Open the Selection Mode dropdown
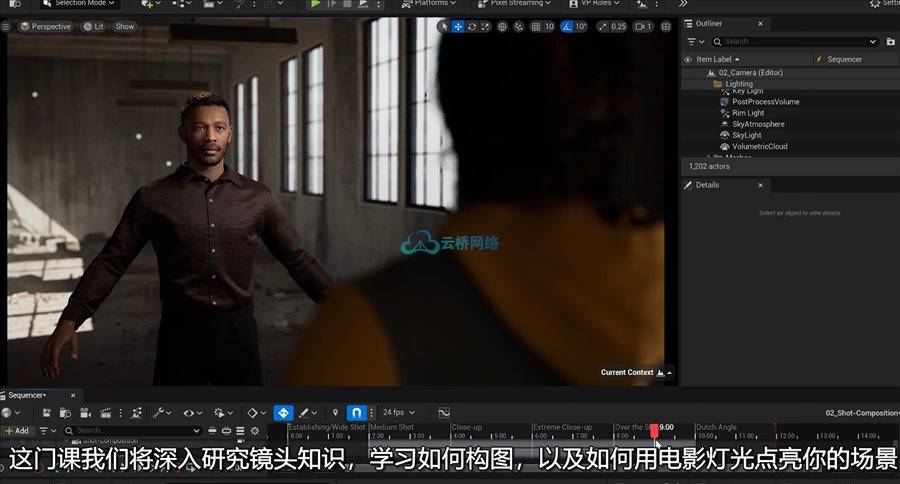This screenshot has width=900, height=484. pyautogui.click(x=79, y=3)
